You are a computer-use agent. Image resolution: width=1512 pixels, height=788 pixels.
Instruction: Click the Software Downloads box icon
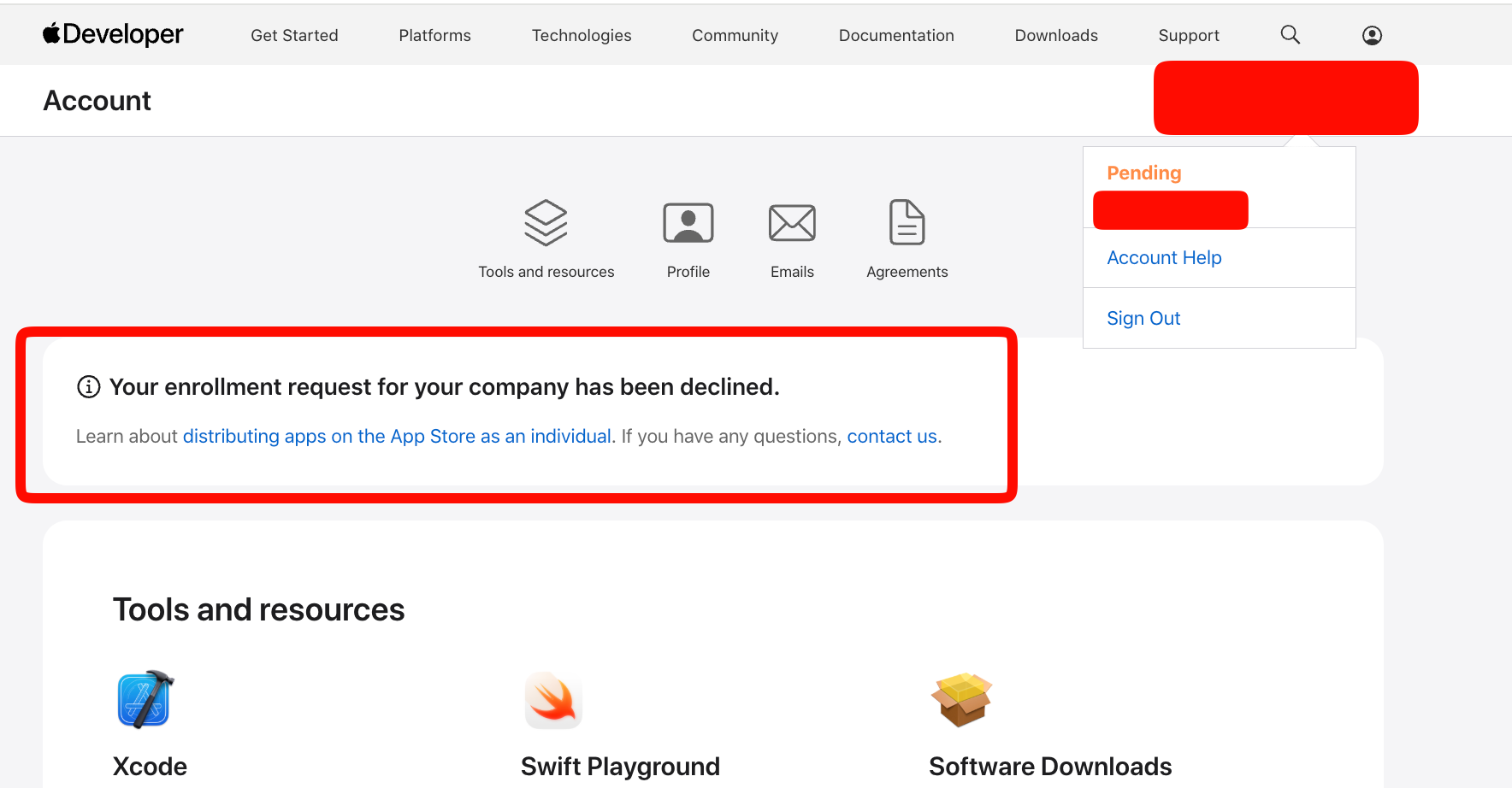coord(961,699)
